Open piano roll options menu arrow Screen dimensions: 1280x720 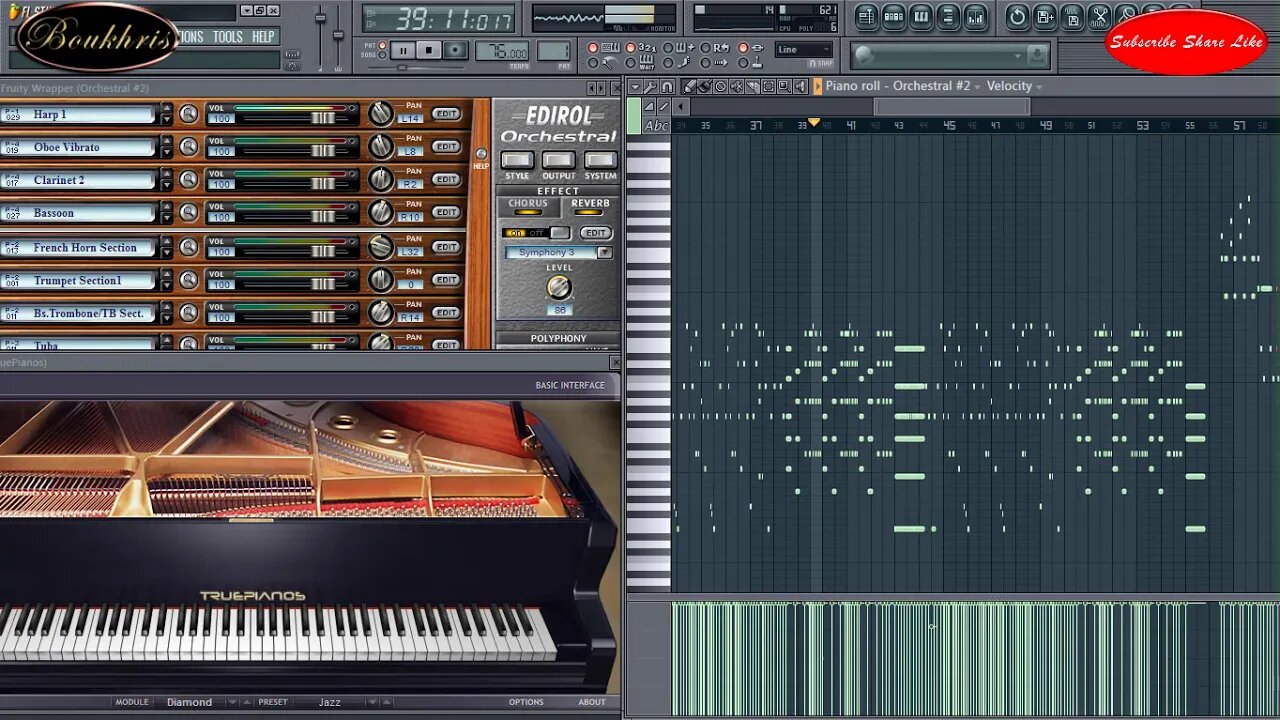point(634,86)
